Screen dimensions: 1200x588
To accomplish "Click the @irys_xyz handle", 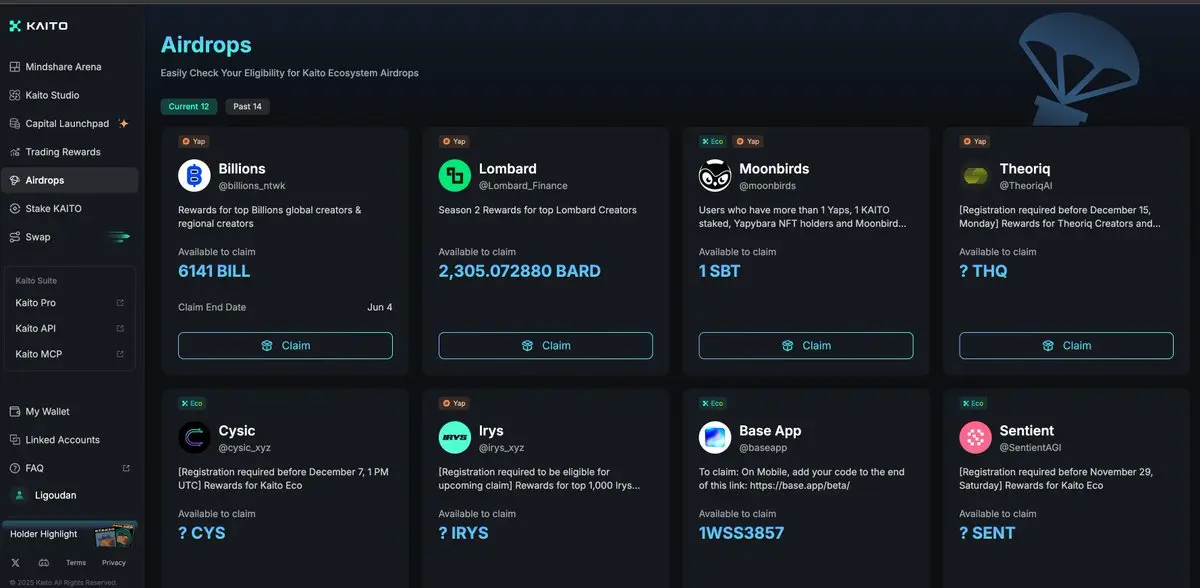I will pos(502,448).
